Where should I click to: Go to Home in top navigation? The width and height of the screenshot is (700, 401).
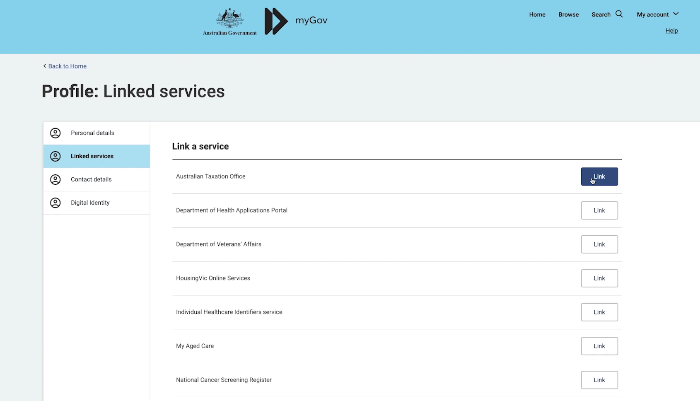(537, 14)
